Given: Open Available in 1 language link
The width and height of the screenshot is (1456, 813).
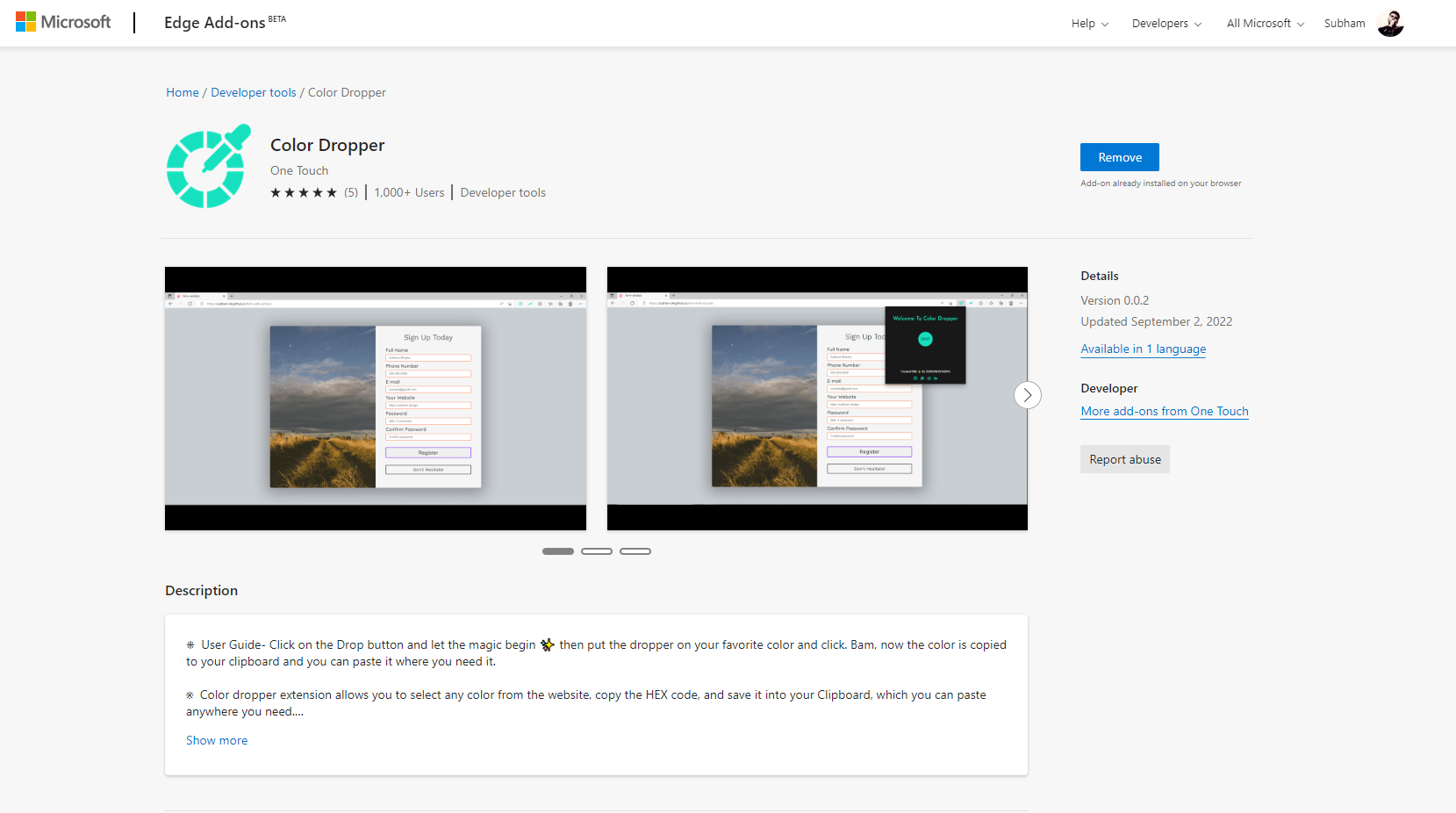Looking at the screenshot, I should click(x=1144, y=349).
